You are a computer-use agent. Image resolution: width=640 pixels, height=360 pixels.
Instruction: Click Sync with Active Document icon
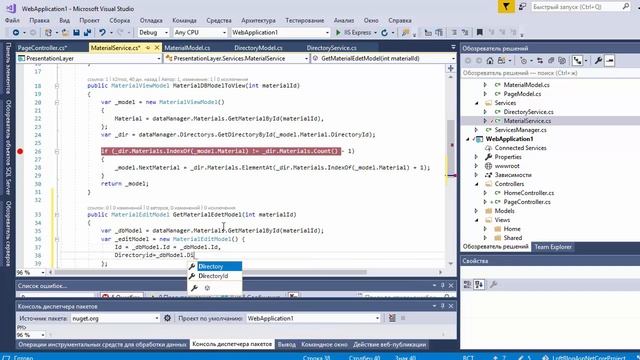pos(540,60)
